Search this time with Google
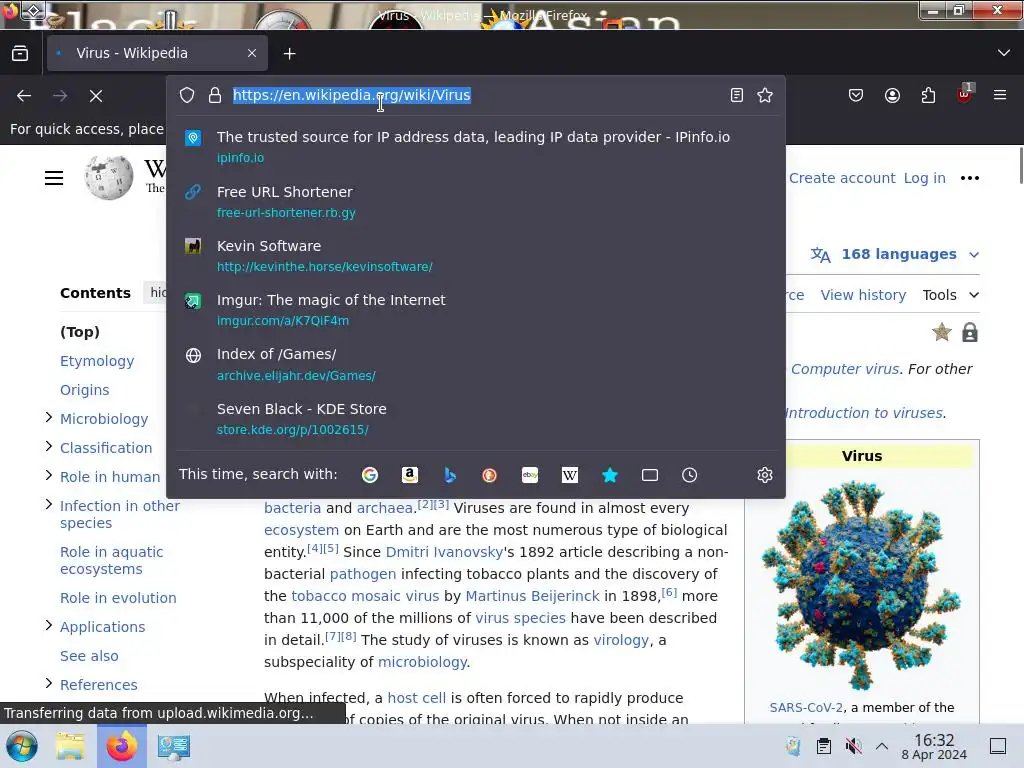This screenshot has height=768, width=1024. click(370, 475)
